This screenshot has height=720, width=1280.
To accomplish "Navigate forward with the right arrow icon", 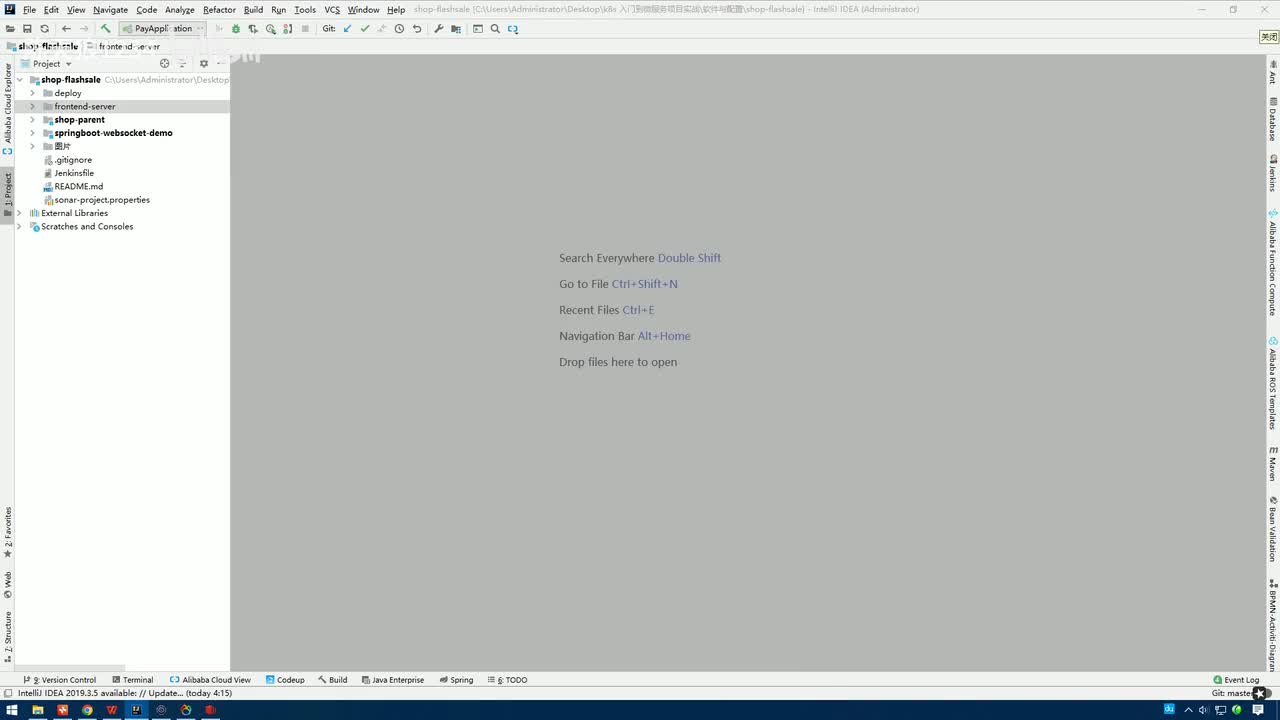I will tap(84, 29).
